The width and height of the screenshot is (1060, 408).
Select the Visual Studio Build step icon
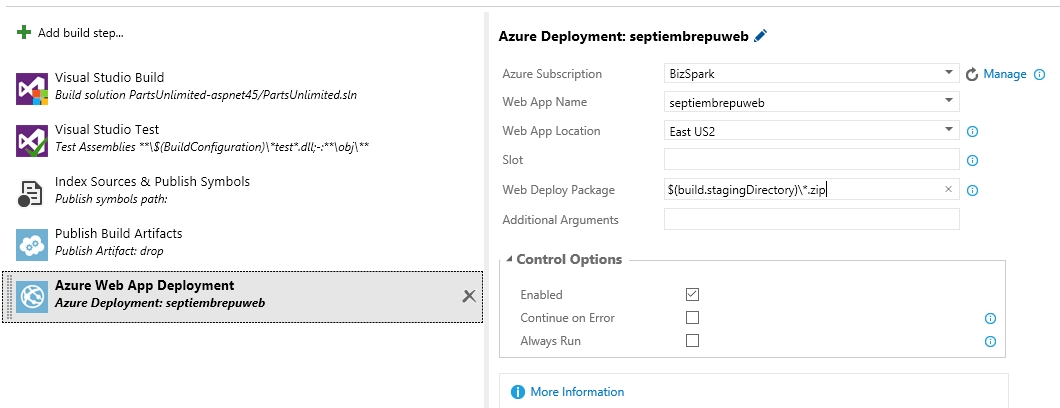point(32,89)
